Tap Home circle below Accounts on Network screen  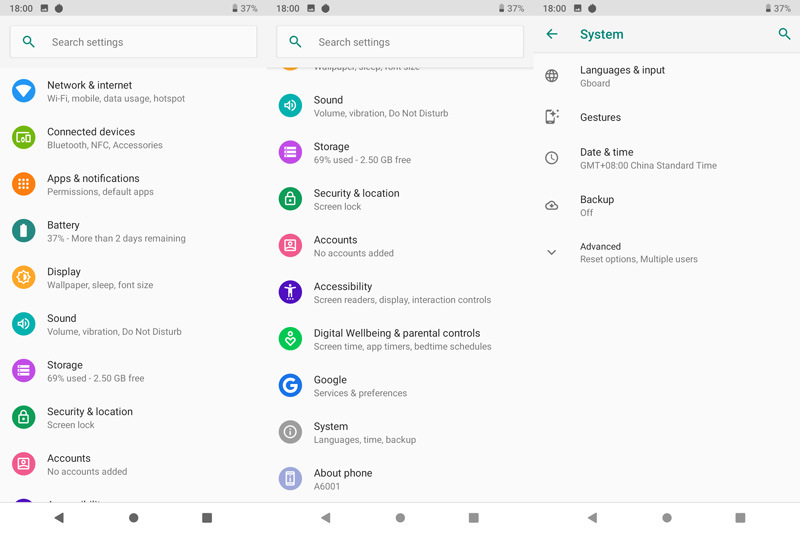tap(134, 518)
